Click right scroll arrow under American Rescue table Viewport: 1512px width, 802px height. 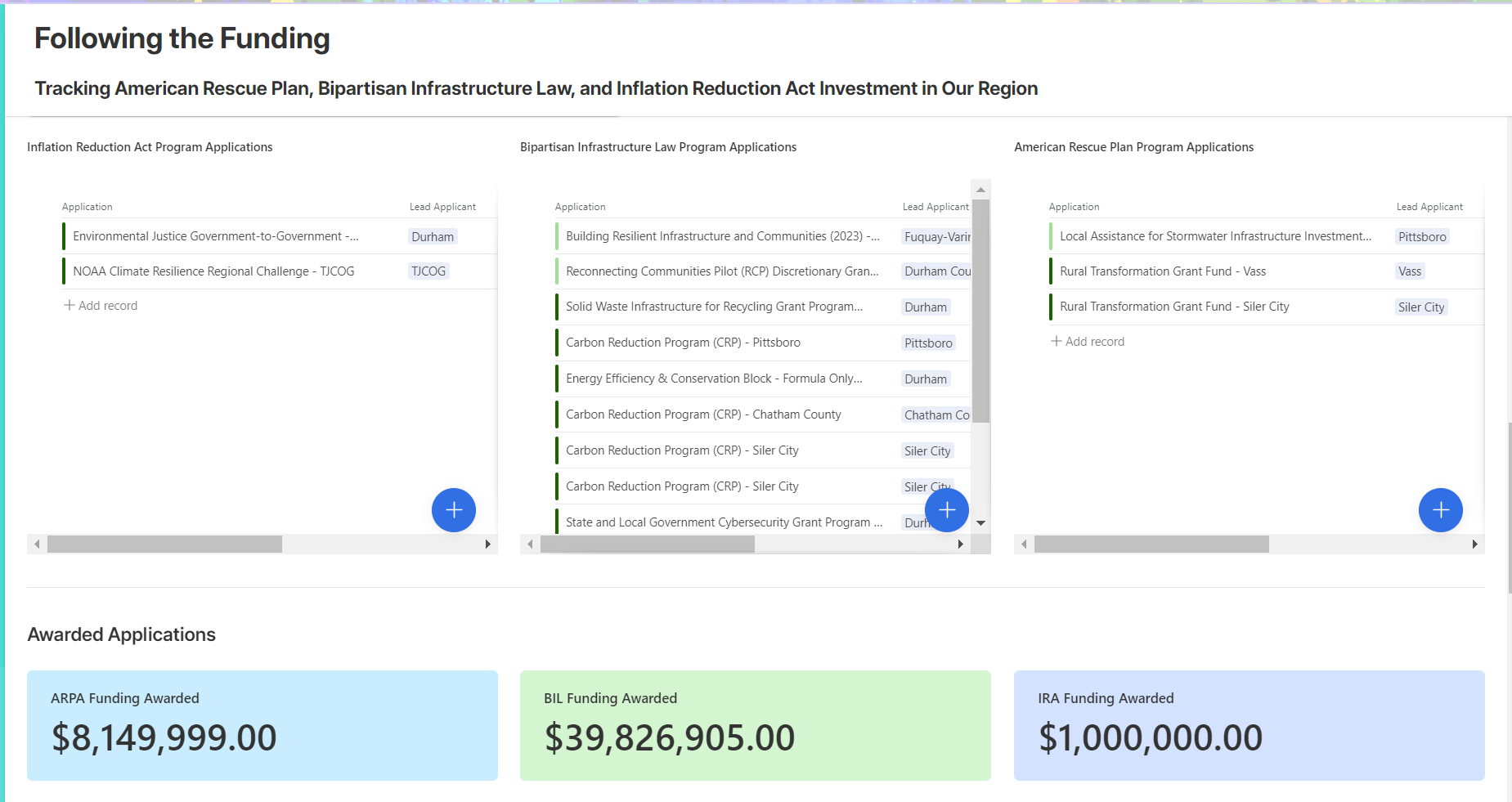(x=1474, y=544)
